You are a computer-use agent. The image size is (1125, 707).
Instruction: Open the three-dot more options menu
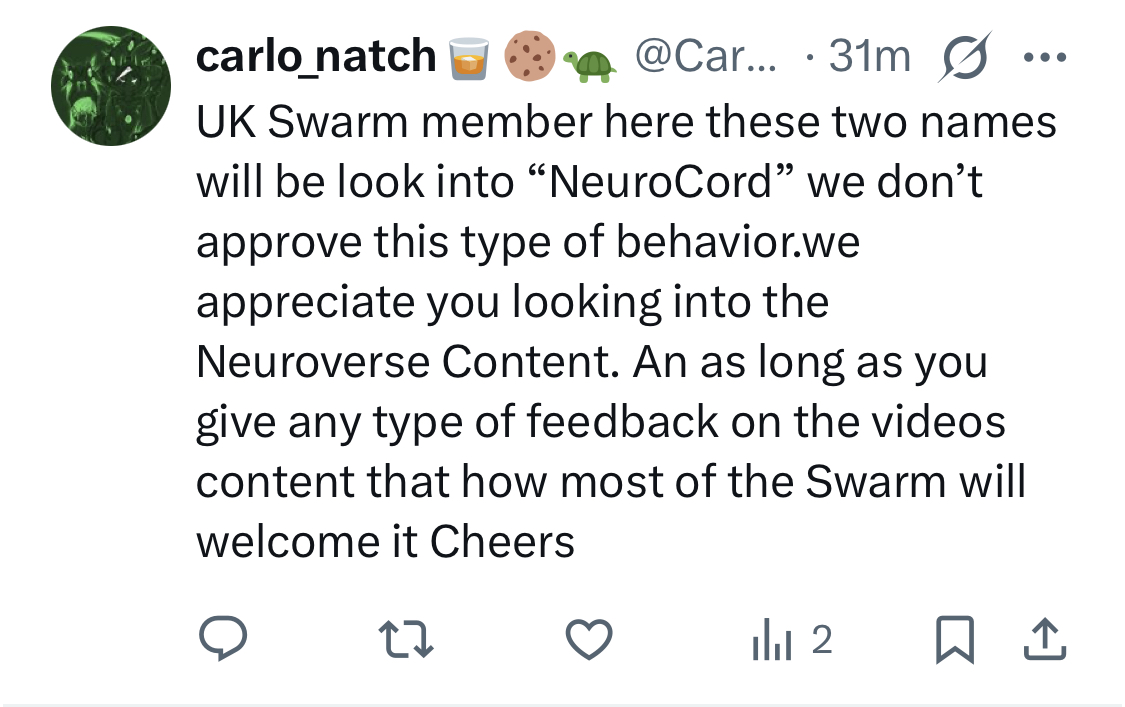click(1045, 57)
